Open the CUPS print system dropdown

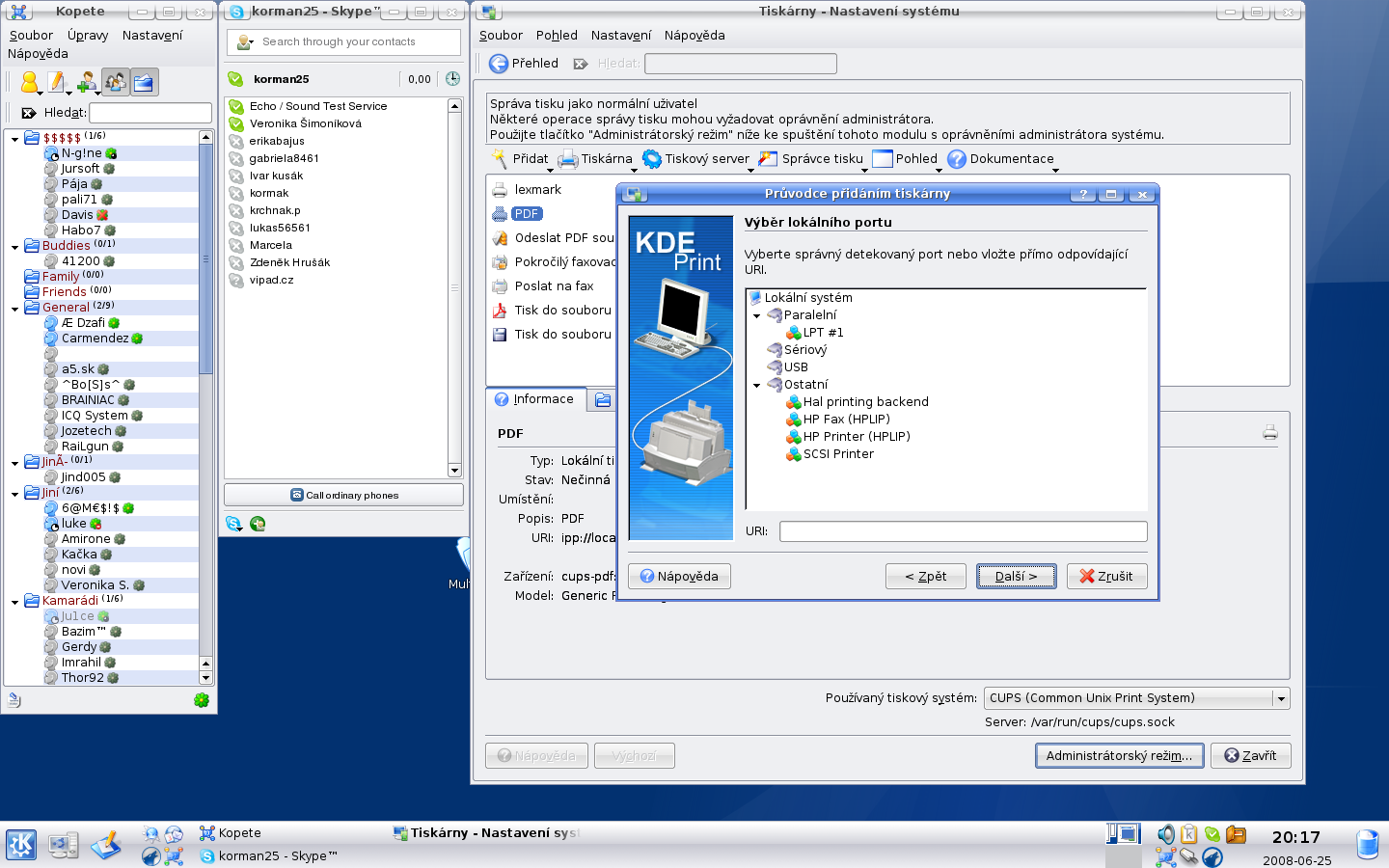tap(1280, 698)
